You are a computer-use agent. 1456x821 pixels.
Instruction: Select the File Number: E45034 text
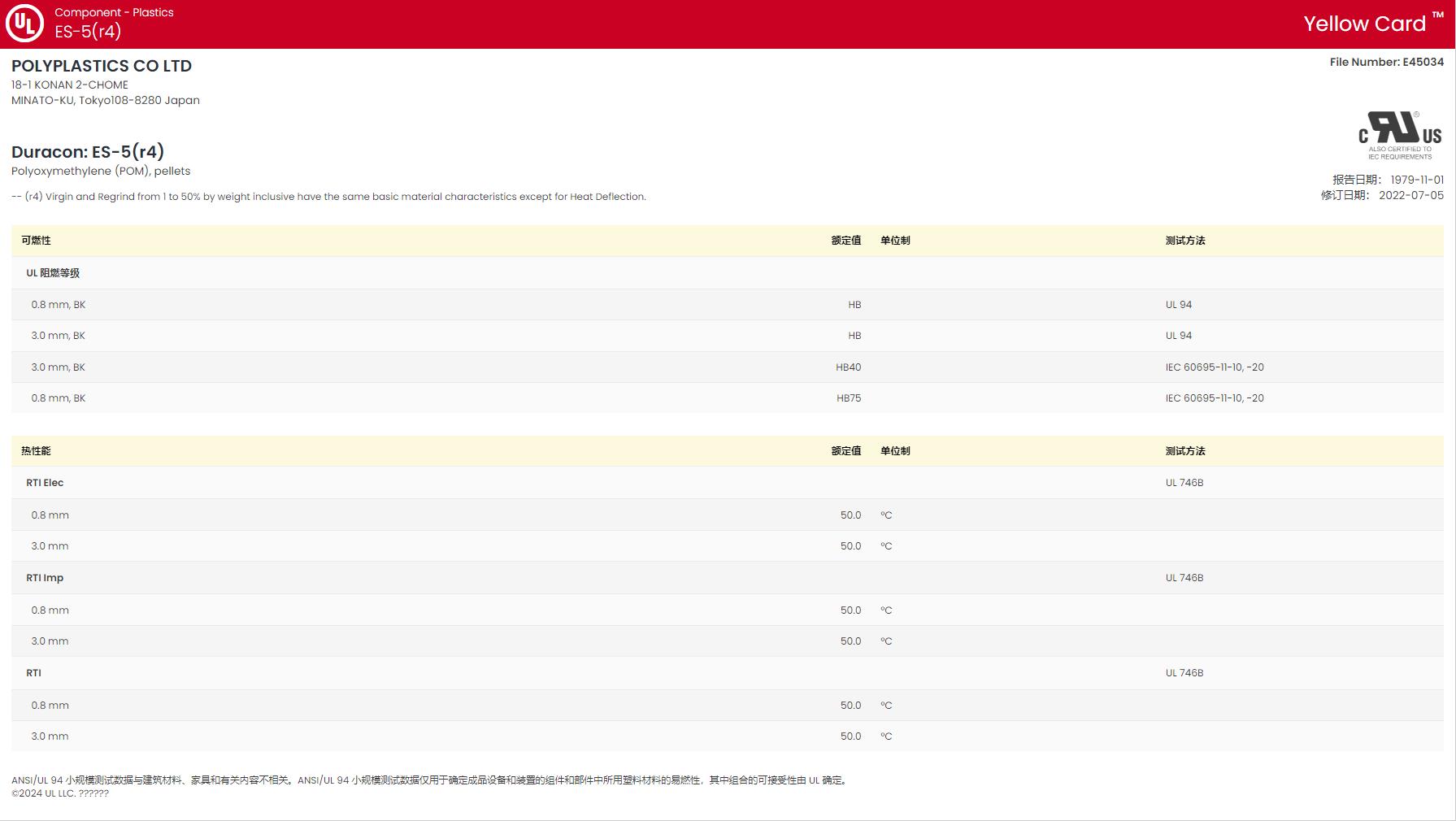coord(1387,62)
